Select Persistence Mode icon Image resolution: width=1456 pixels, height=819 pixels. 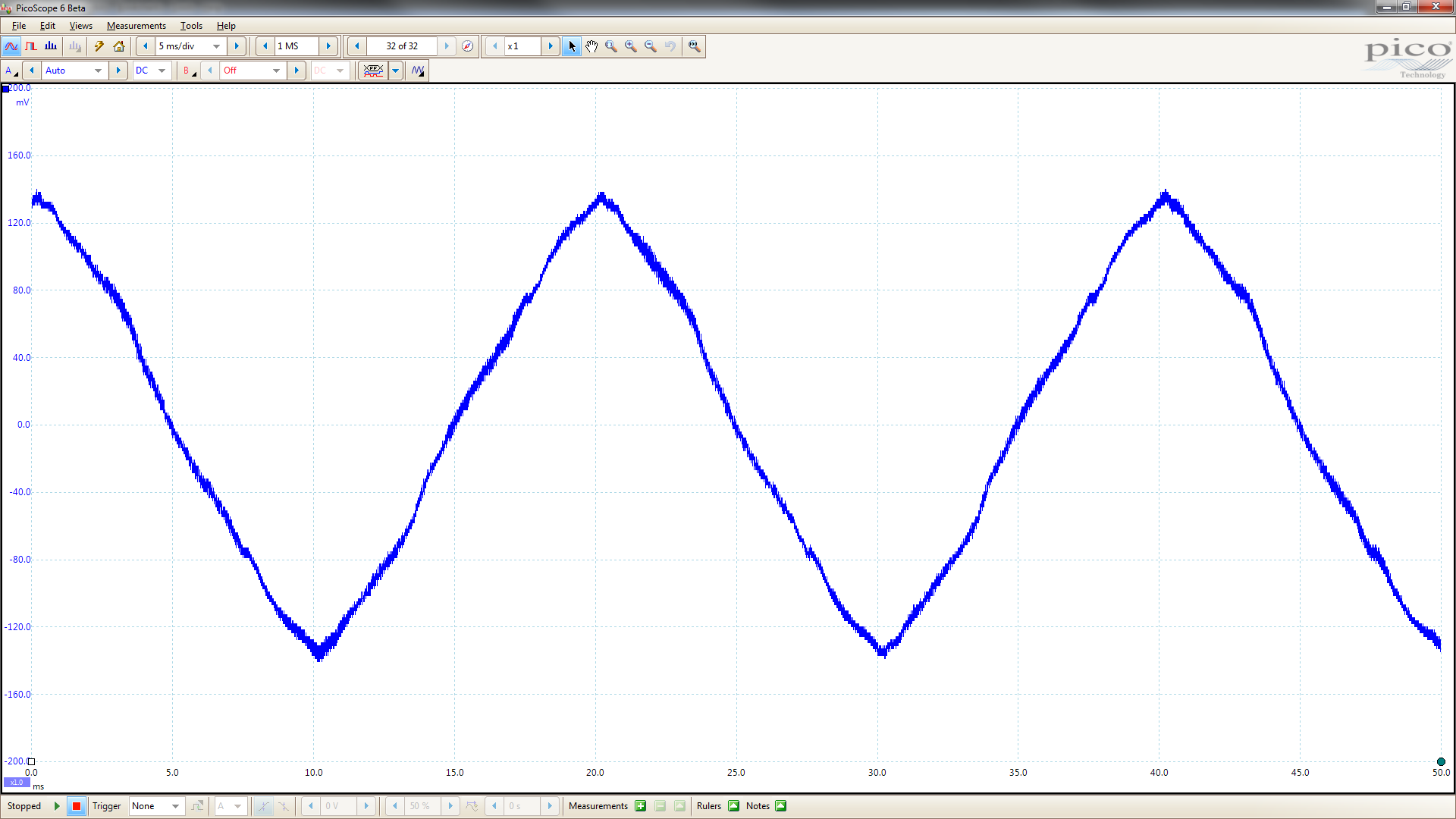coord(31,46)
